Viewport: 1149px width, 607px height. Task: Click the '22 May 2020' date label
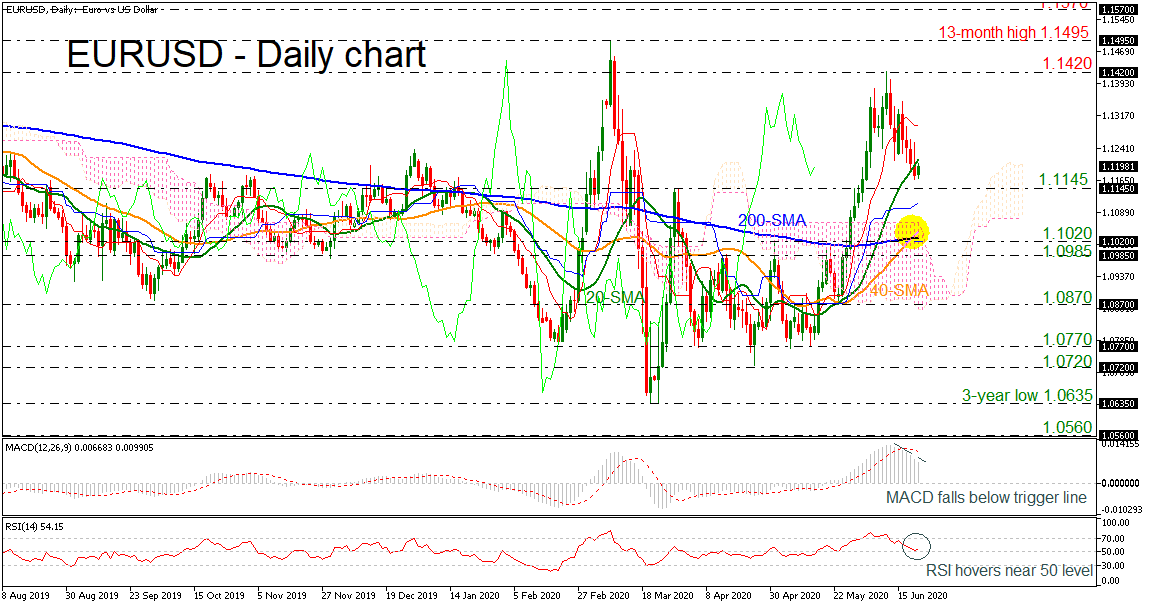[859, 596]
